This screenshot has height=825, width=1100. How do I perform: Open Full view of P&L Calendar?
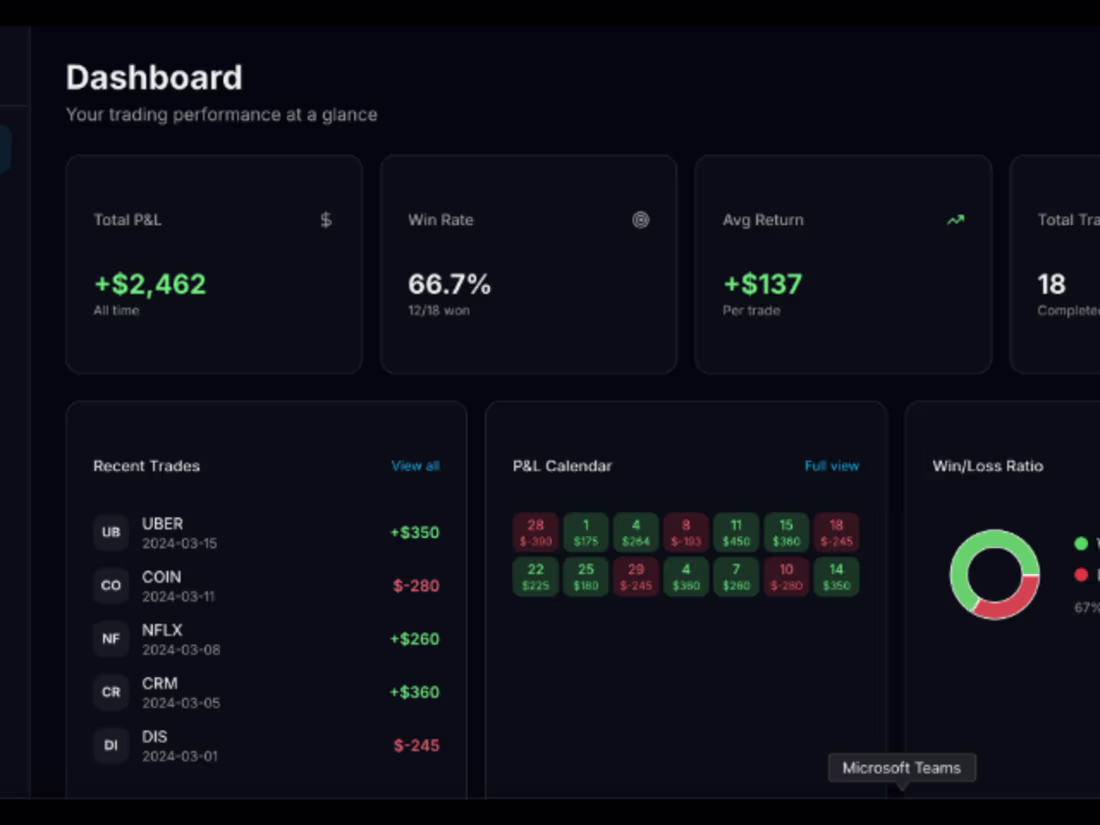[x=831, y=466]
